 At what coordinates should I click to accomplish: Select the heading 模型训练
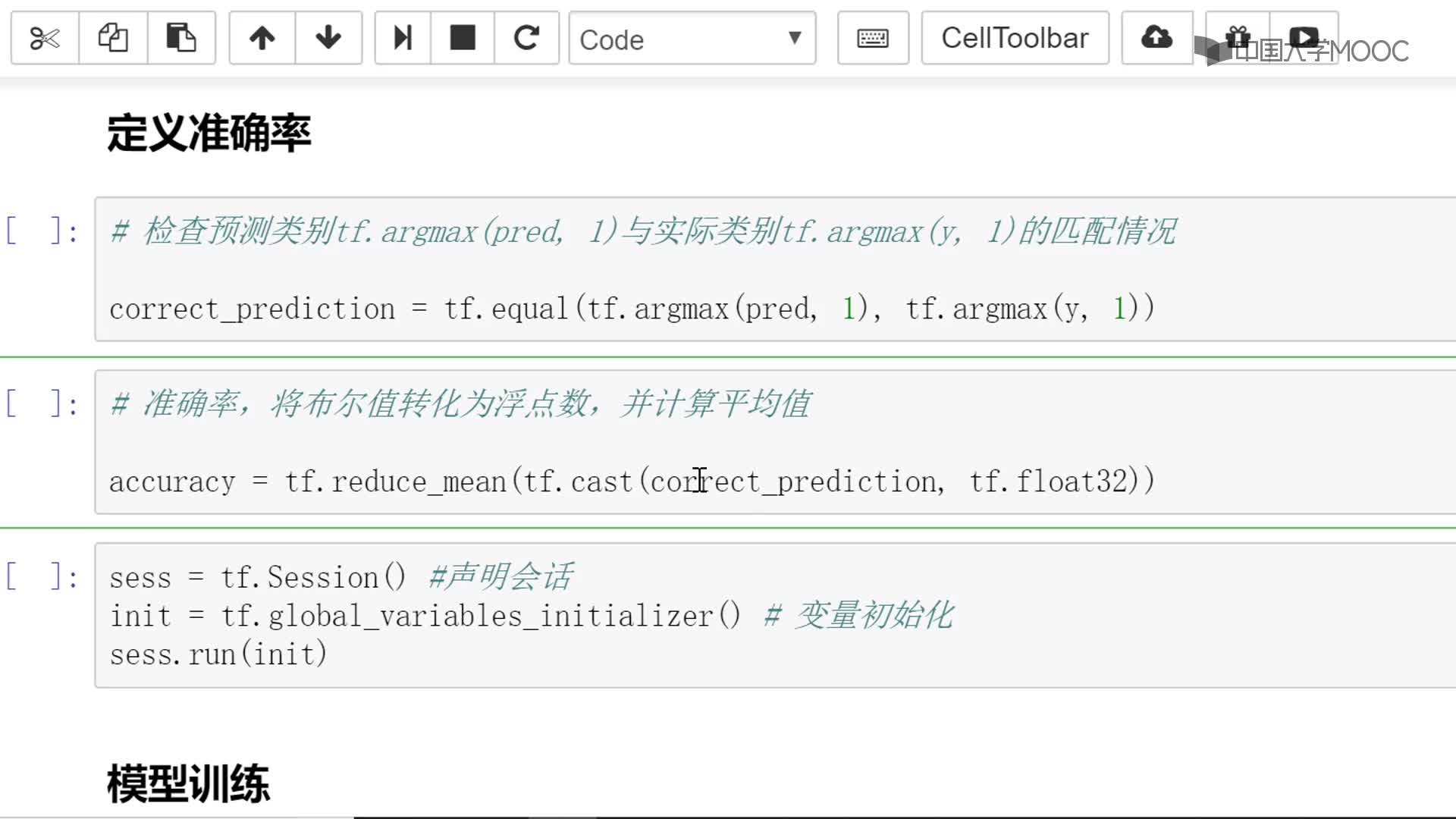point(188,783)
